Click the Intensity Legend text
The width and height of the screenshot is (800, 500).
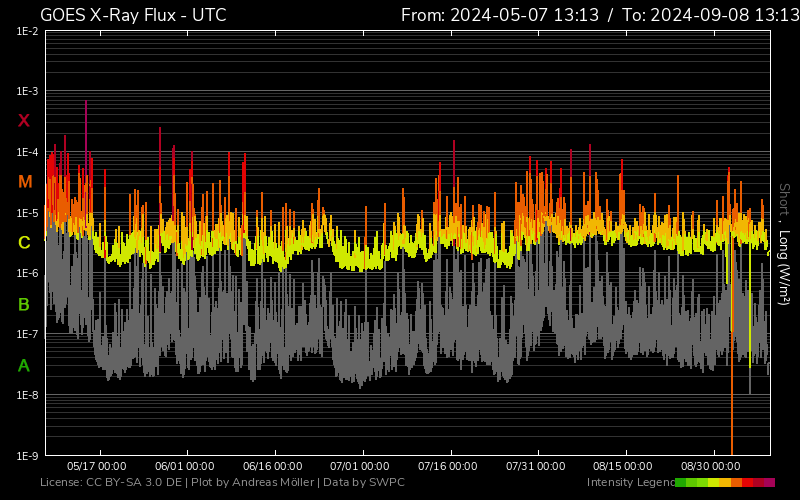tap(629, 483)
